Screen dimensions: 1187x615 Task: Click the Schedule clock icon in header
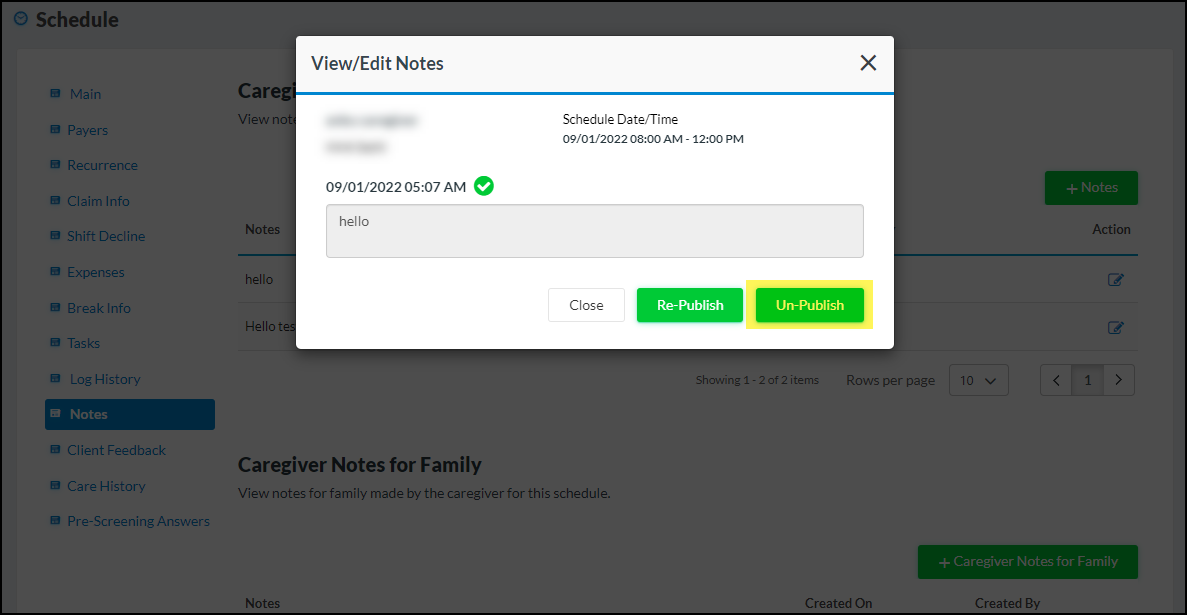(x=21, y=19)
